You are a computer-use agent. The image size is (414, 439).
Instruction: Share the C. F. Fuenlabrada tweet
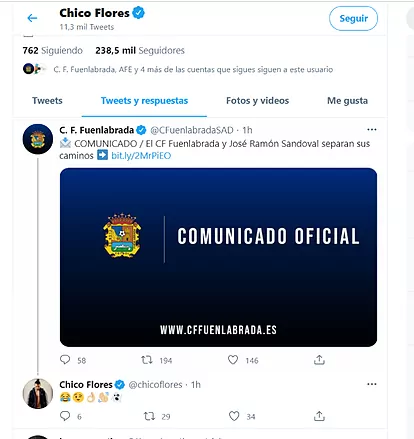tap(319, 360)
